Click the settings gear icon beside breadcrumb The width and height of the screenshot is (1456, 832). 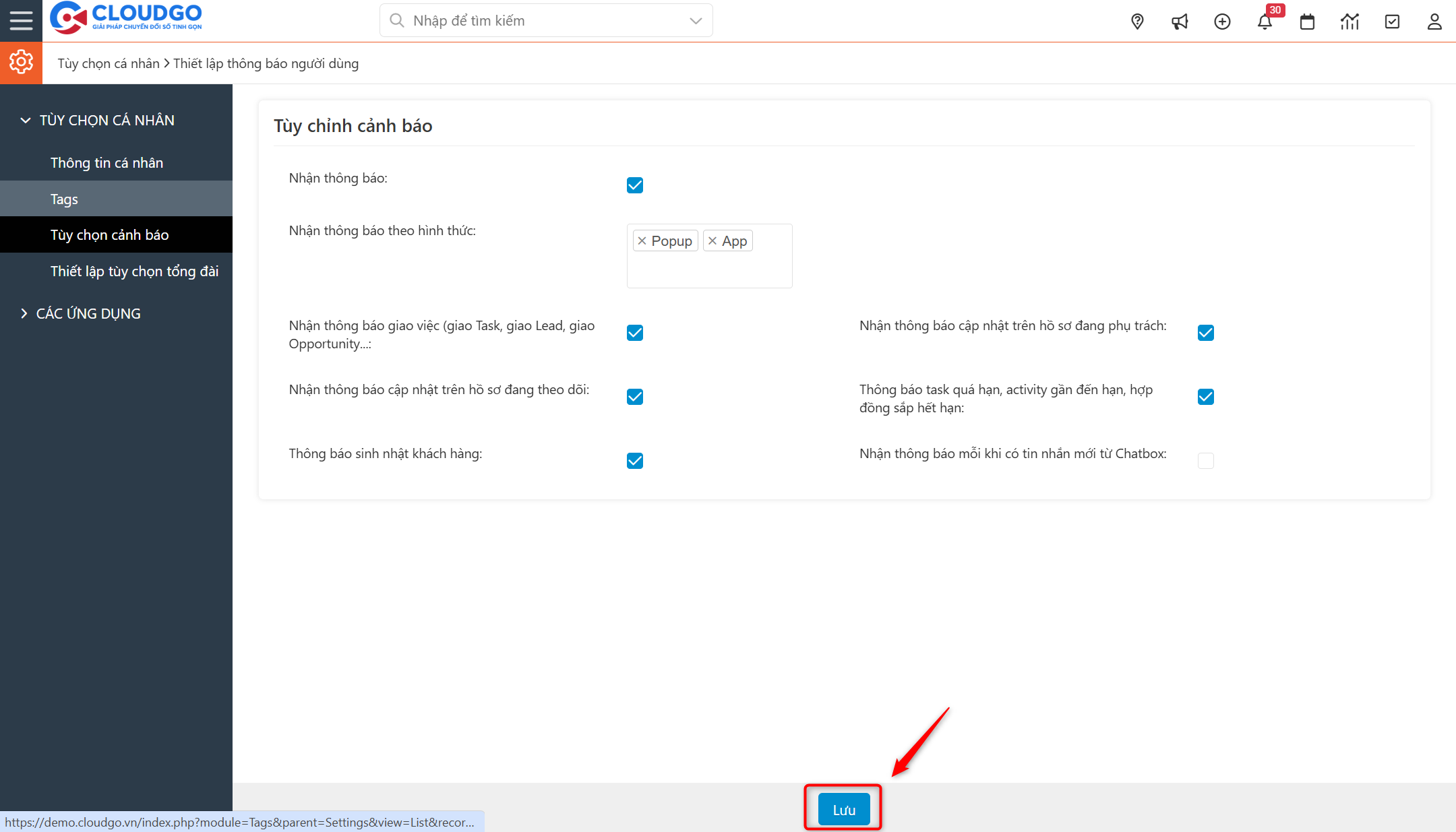tap(21, 62)
